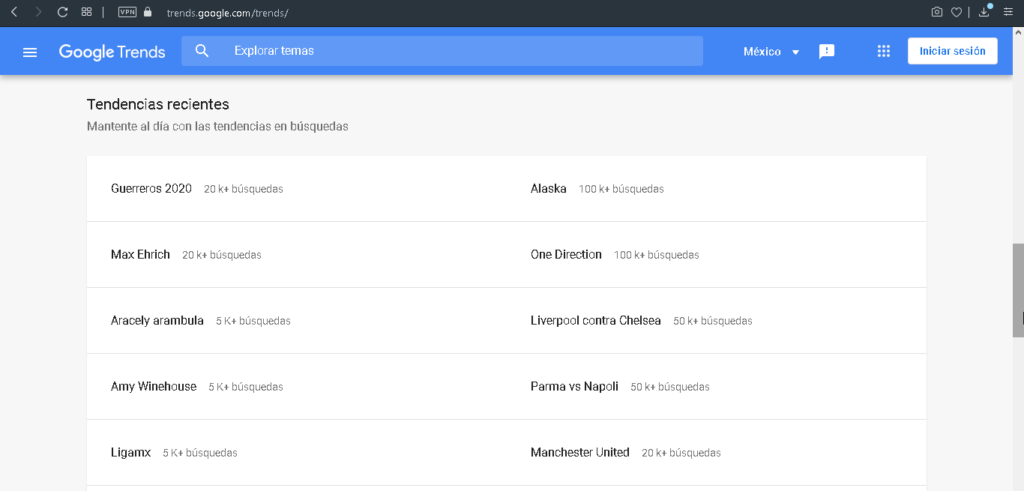This screenshot has width=1024, height=491.
Task: Open the México country dropdown
Action: pos(771,52)
